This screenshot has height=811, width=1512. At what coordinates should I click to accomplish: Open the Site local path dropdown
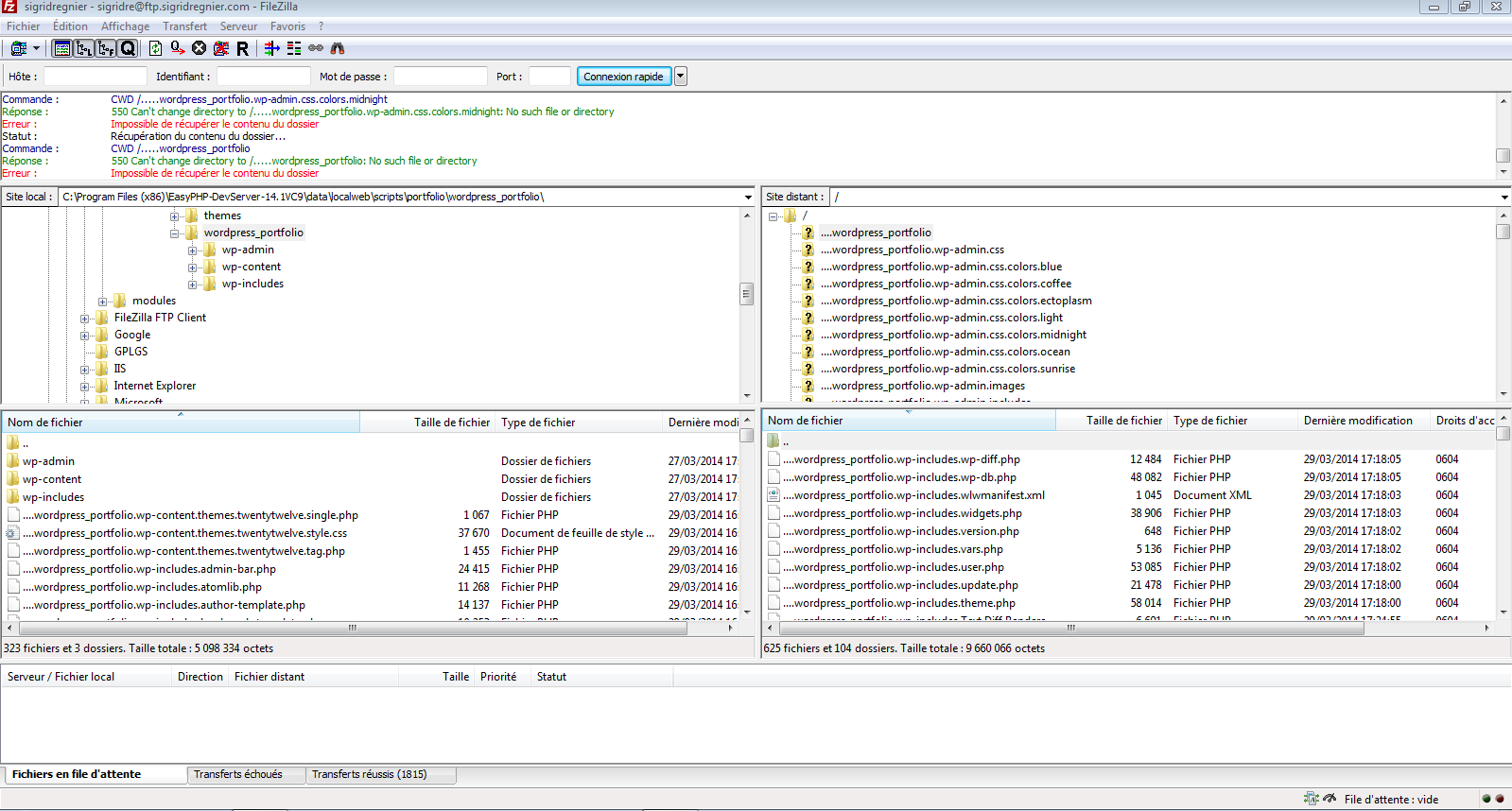click(x=748, y=197)
